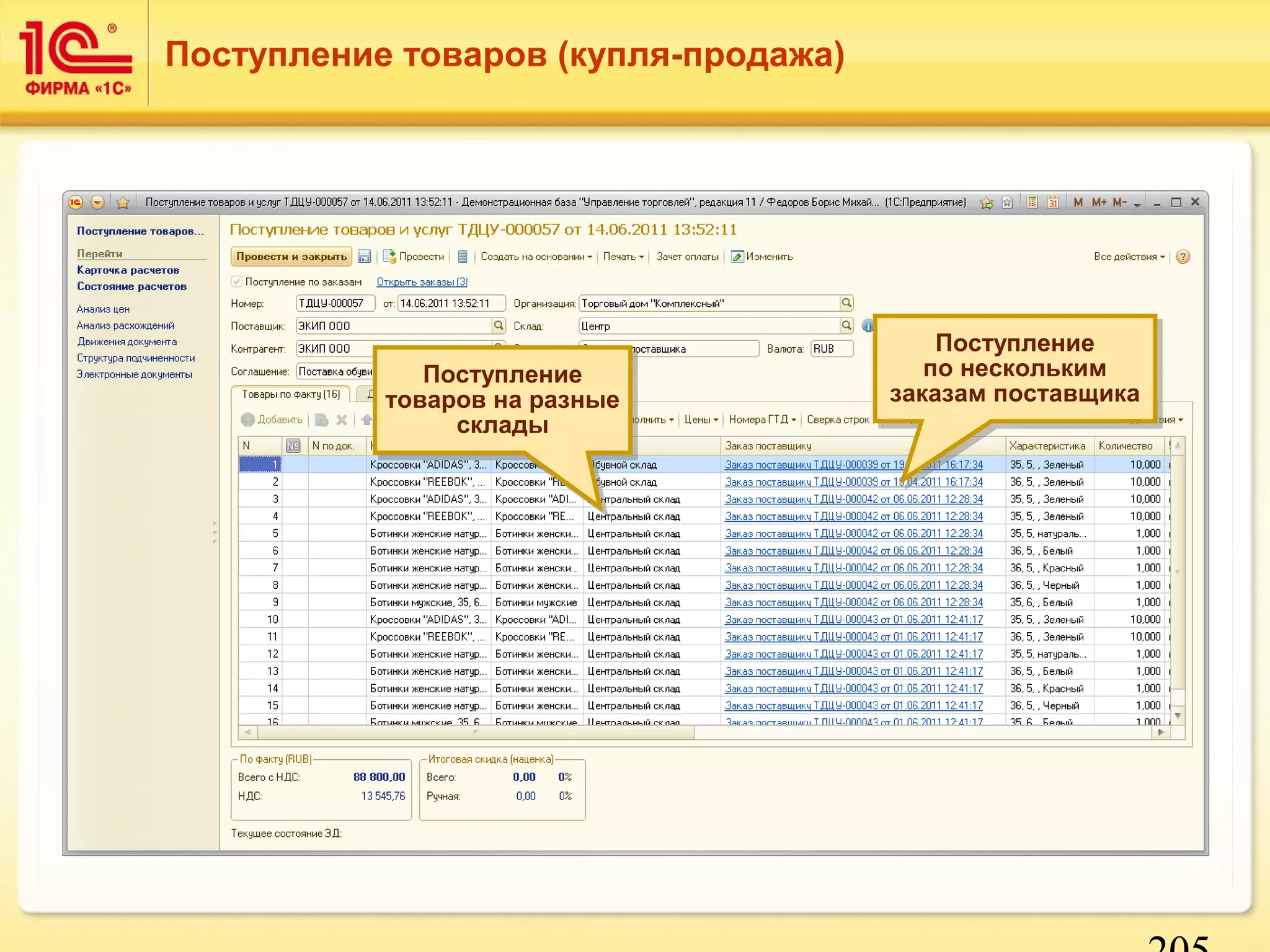Open help via the question mark icon

[1183, 257]
